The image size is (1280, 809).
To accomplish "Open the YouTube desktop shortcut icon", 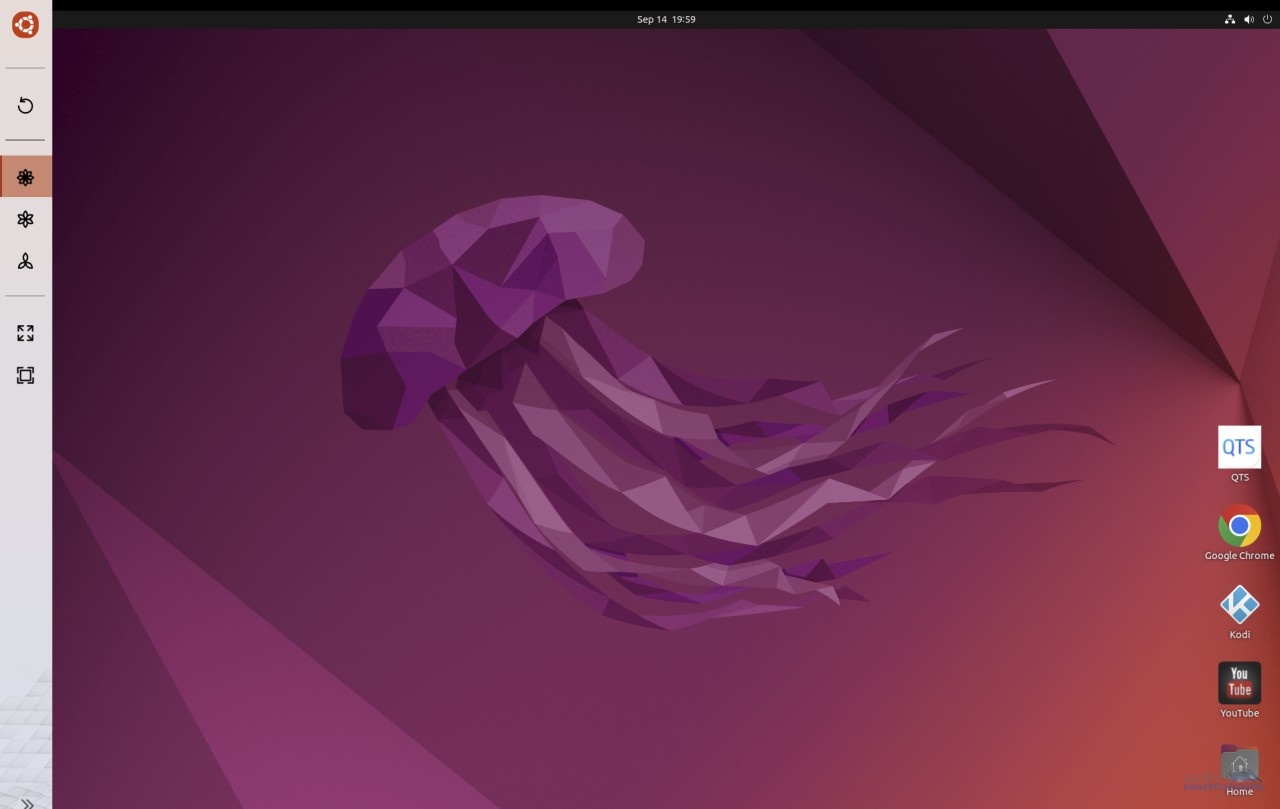I will point(1239,683).
